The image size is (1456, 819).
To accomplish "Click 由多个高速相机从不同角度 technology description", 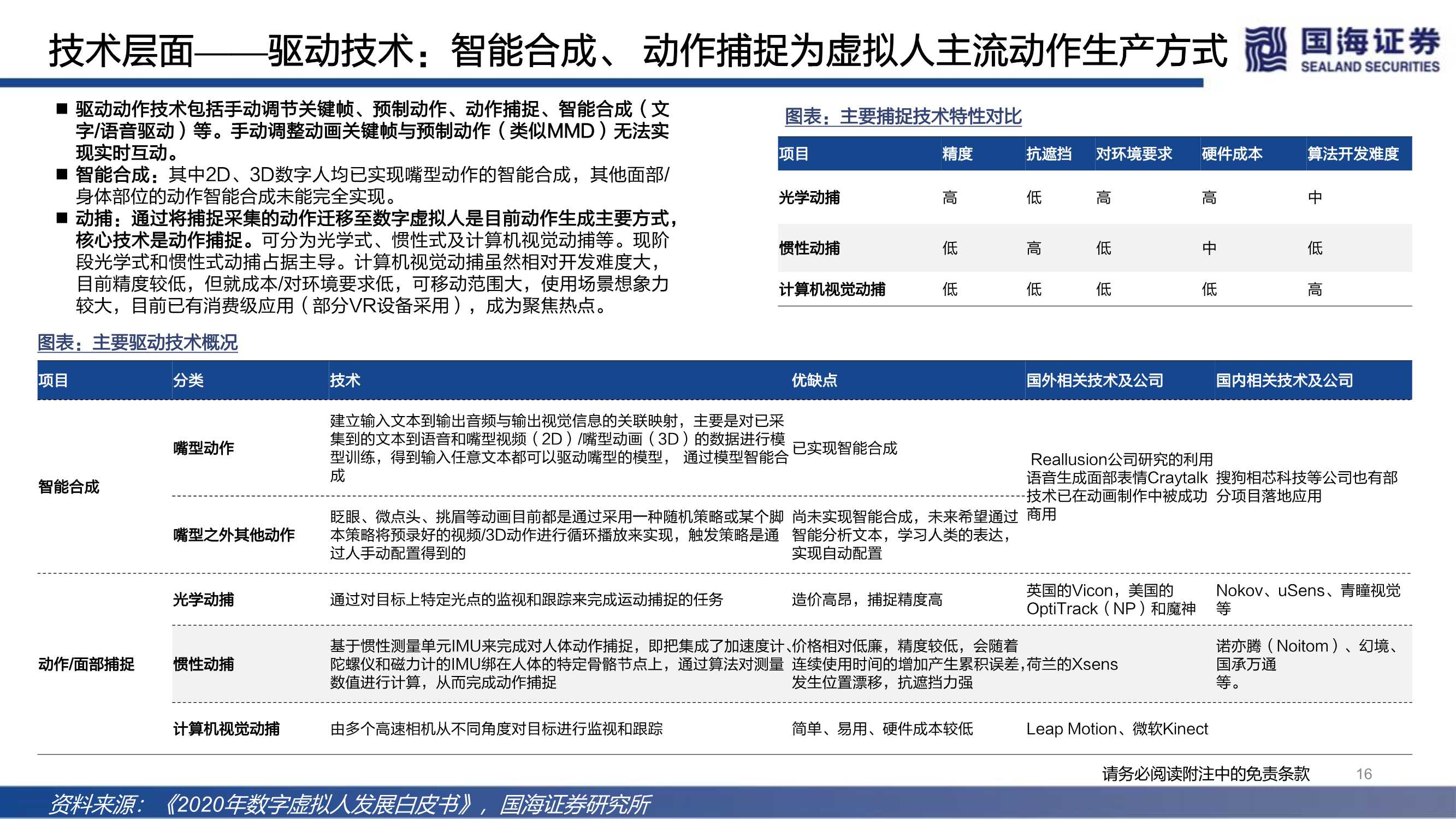I will click(496, 729).
